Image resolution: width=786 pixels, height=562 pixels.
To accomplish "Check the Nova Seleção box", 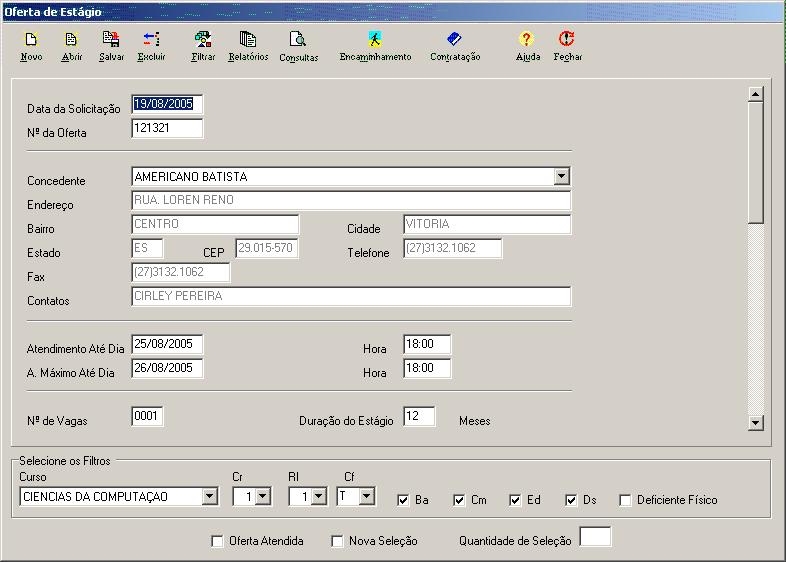I will (x=337, y=541).
